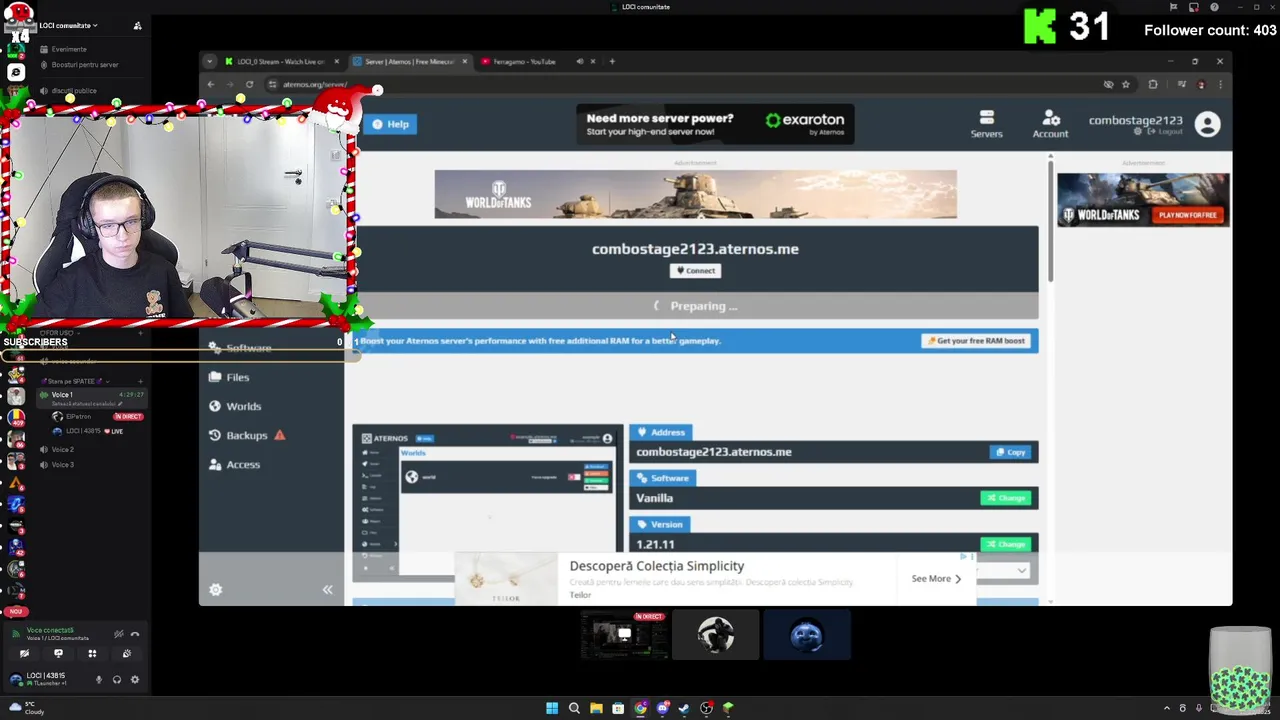Reload the Aternos page

[249, 85]
